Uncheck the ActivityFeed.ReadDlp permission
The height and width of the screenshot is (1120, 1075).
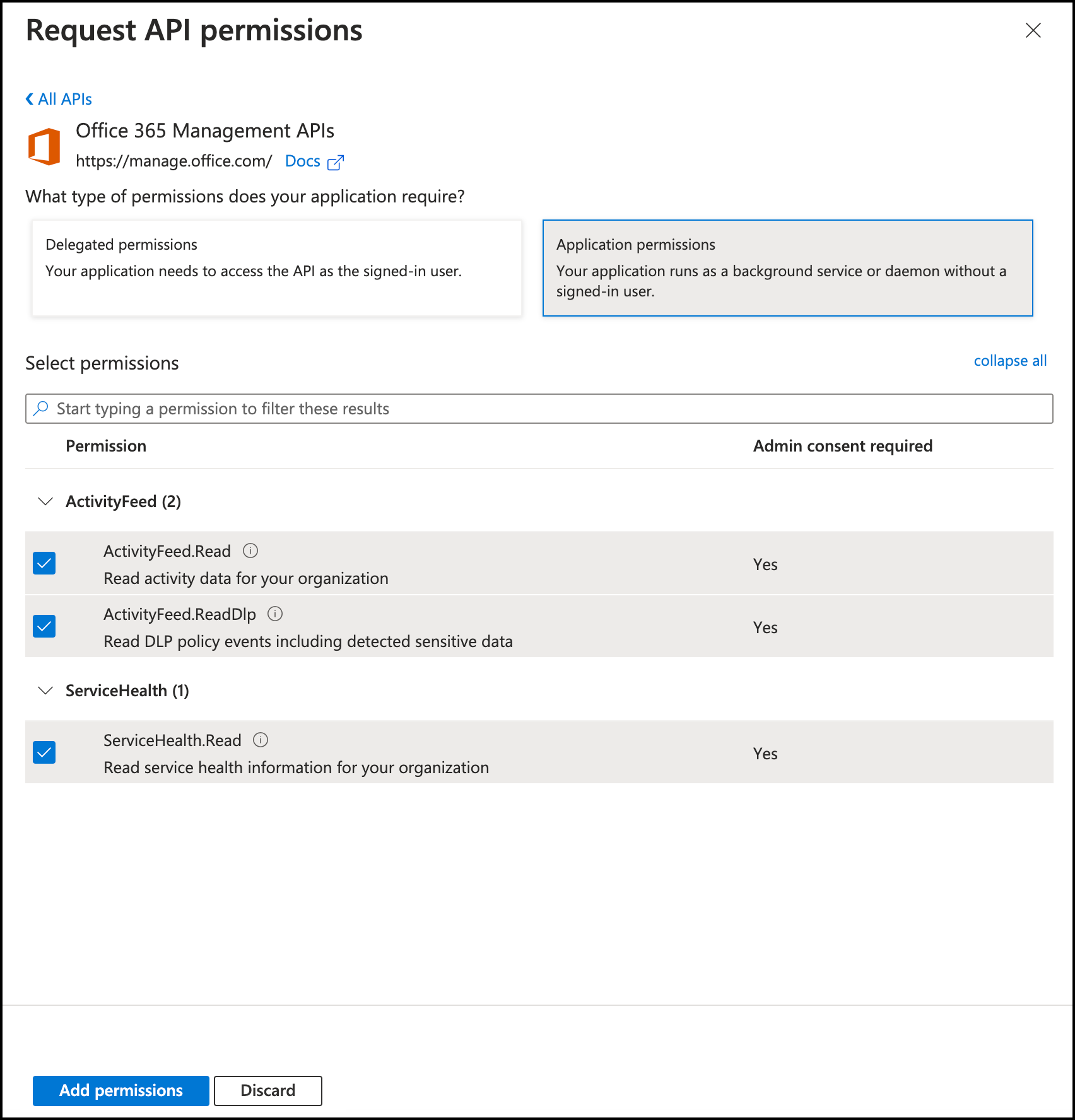point(44,626)
